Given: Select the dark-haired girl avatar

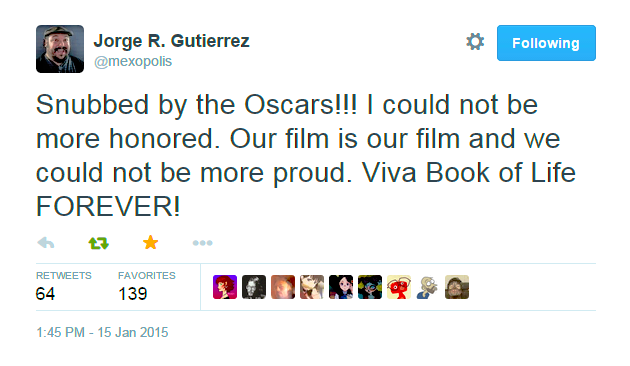Looking at the screenshot, I should coord(341,287).
